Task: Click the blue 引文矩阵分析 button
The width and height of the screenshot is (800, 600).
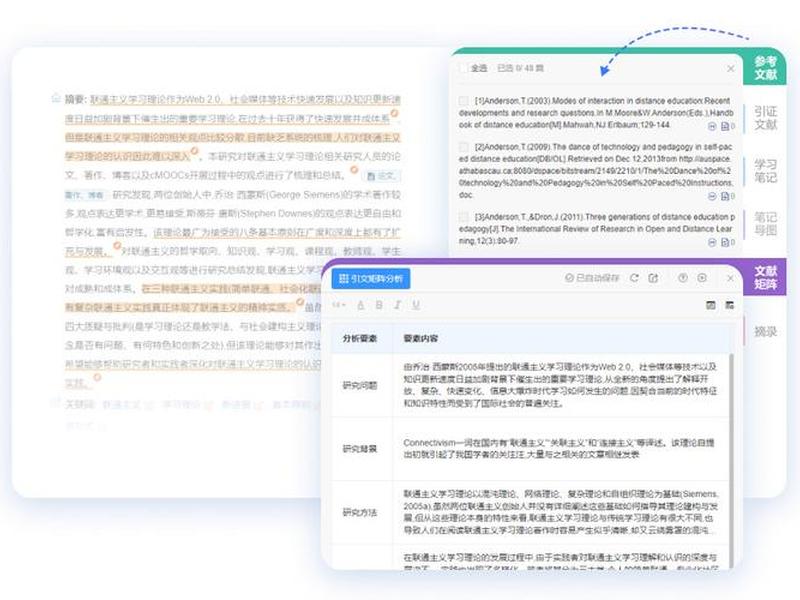Action: pyautogui.click(x=371, y=279)
